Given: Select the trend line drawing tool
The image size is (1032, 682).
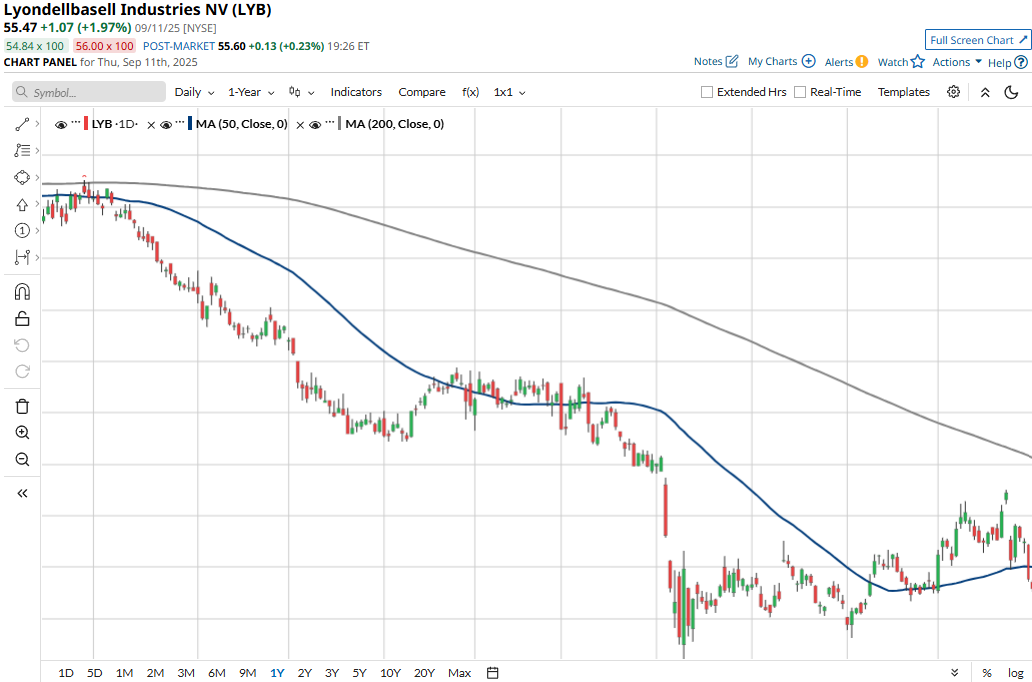Looking at the screenshot, I should 22,124.
